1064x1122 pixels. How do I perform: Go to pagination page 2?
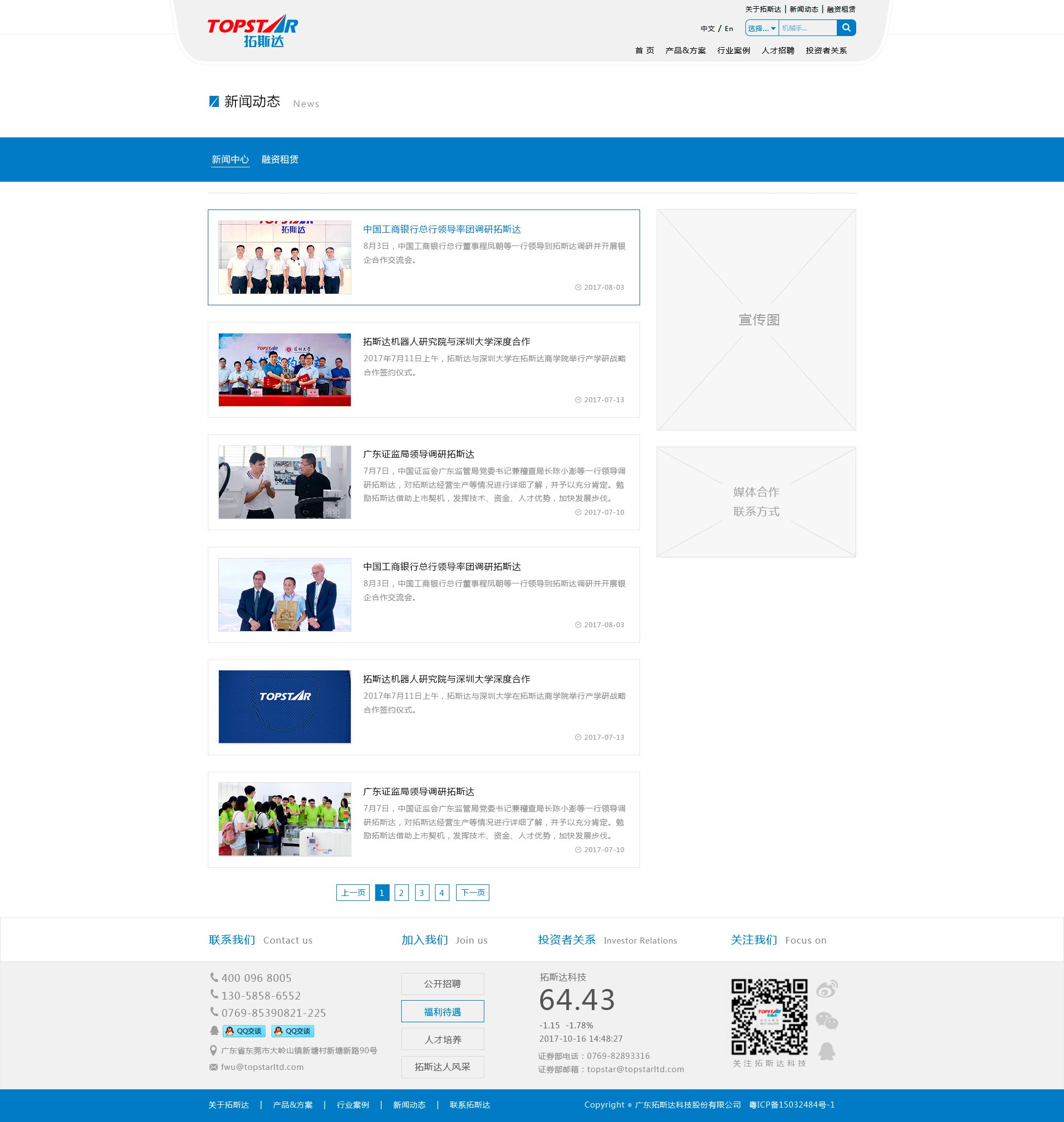(x=402, y=893)
